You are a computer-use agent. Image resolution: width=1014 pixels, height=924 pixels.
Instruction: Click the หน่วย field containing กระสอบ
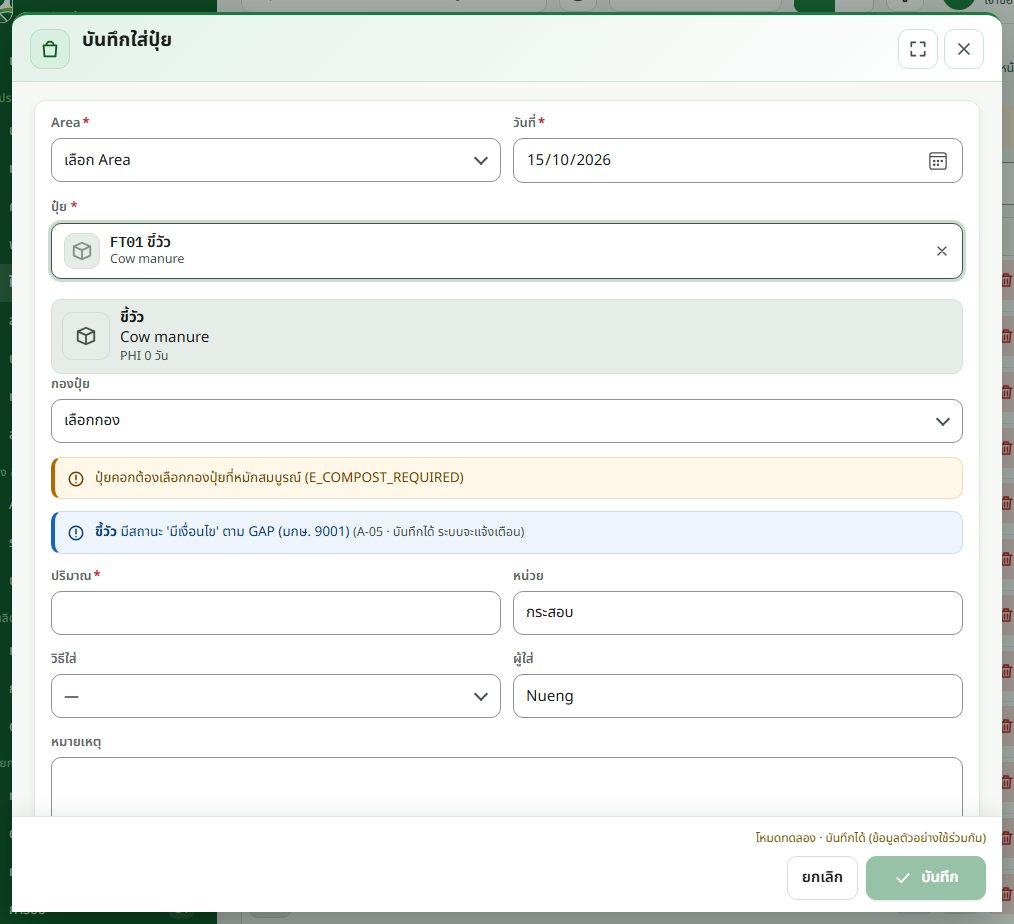coord(737,613)
